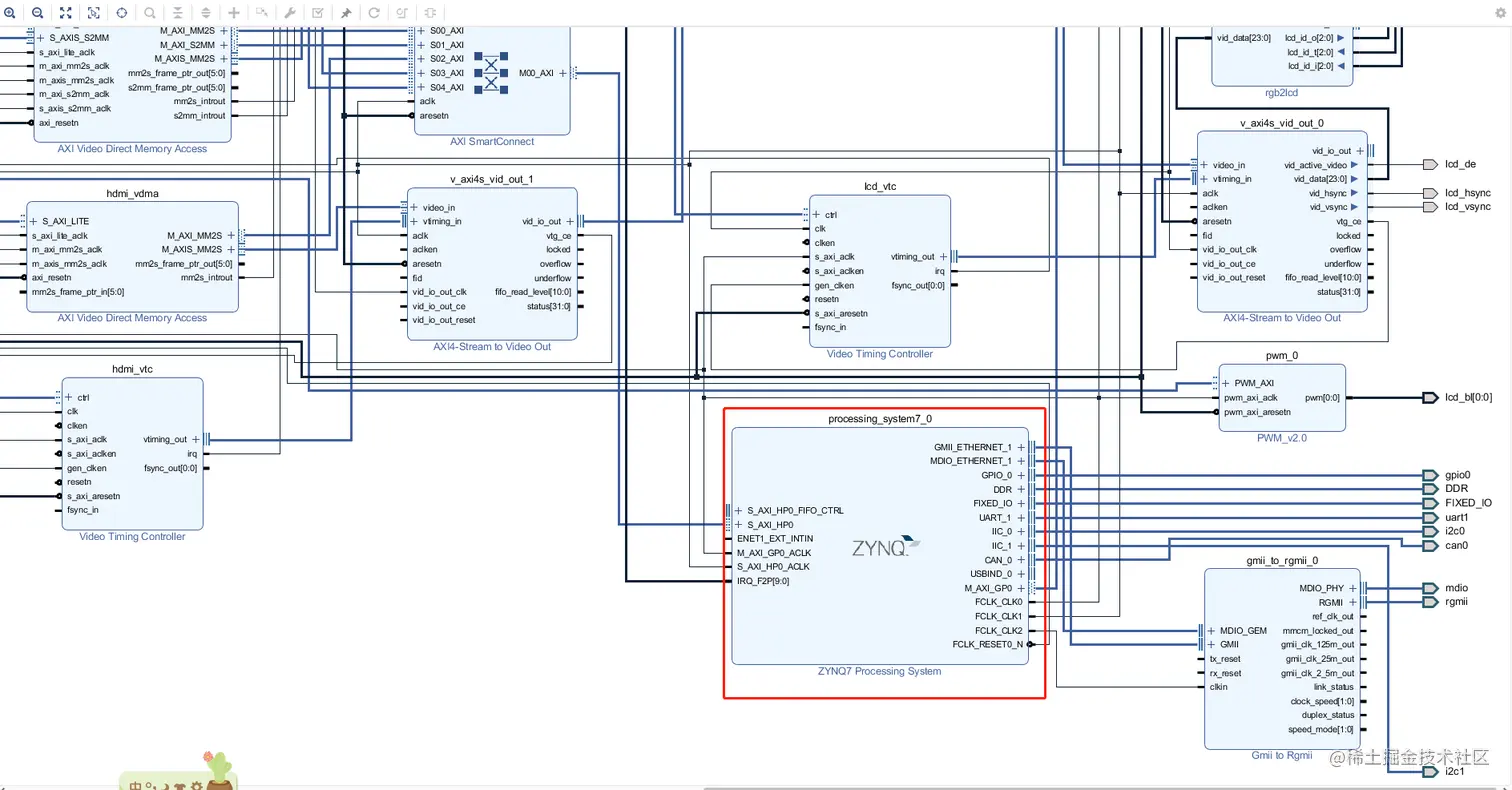
Task: Click the gmii_clk_125m_out pin label
Action: pyautogui.click(x=1317, y=645)
